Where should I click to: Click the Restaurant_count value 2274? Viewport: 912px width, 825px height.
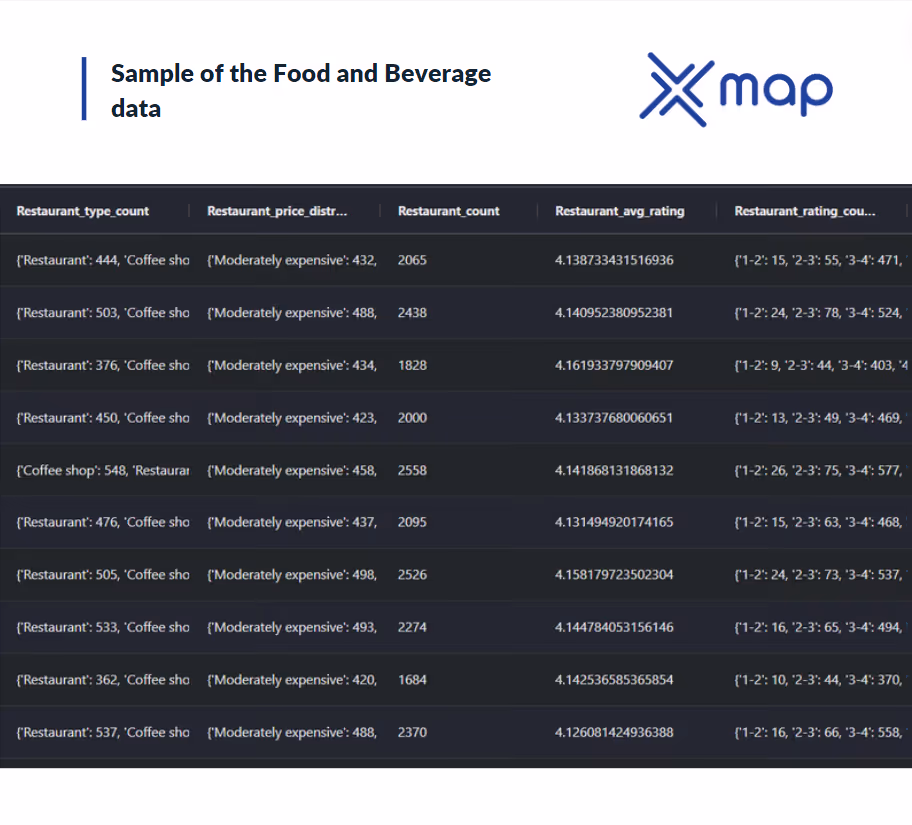(412, 627)
